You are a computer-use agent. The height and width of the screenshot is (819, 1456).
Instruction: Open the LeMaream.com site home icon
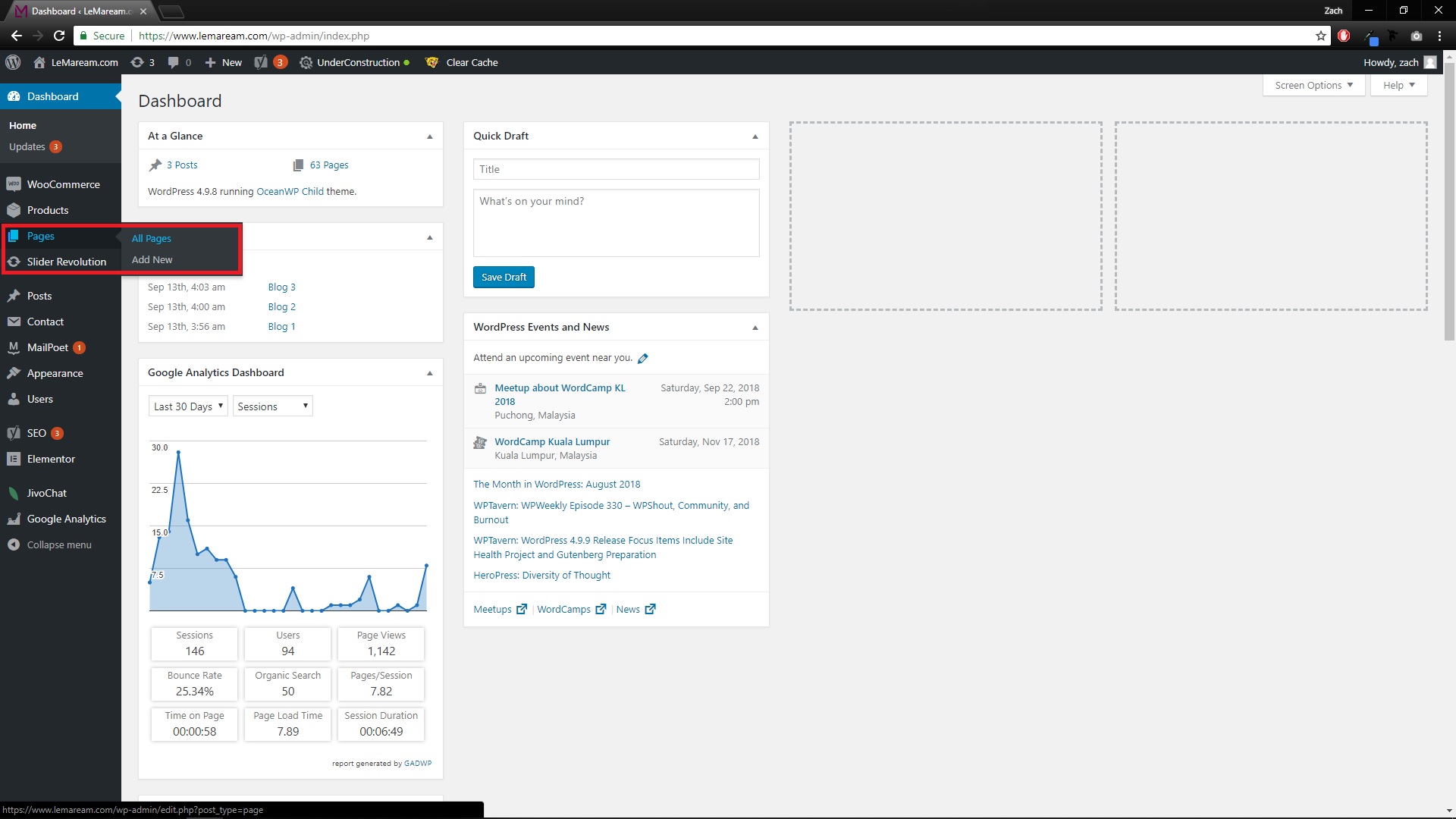(x=39, y=62)
